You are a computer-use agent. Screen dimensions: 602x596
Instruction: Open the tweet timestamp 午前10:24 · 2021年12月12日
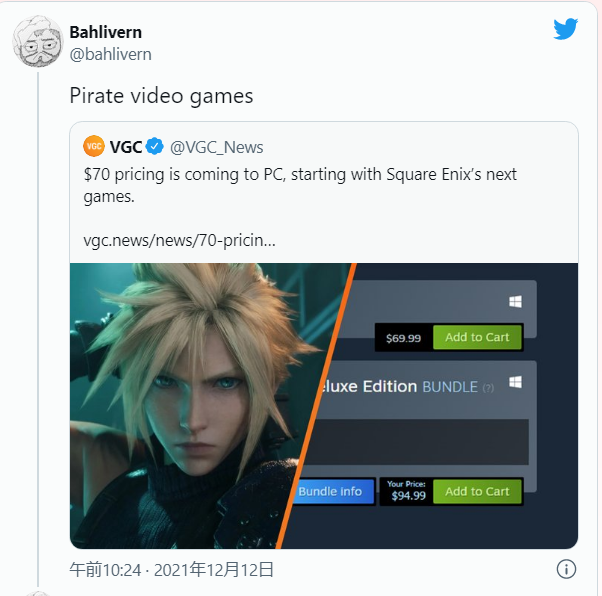pyautogui.click(x=171, y=570)
